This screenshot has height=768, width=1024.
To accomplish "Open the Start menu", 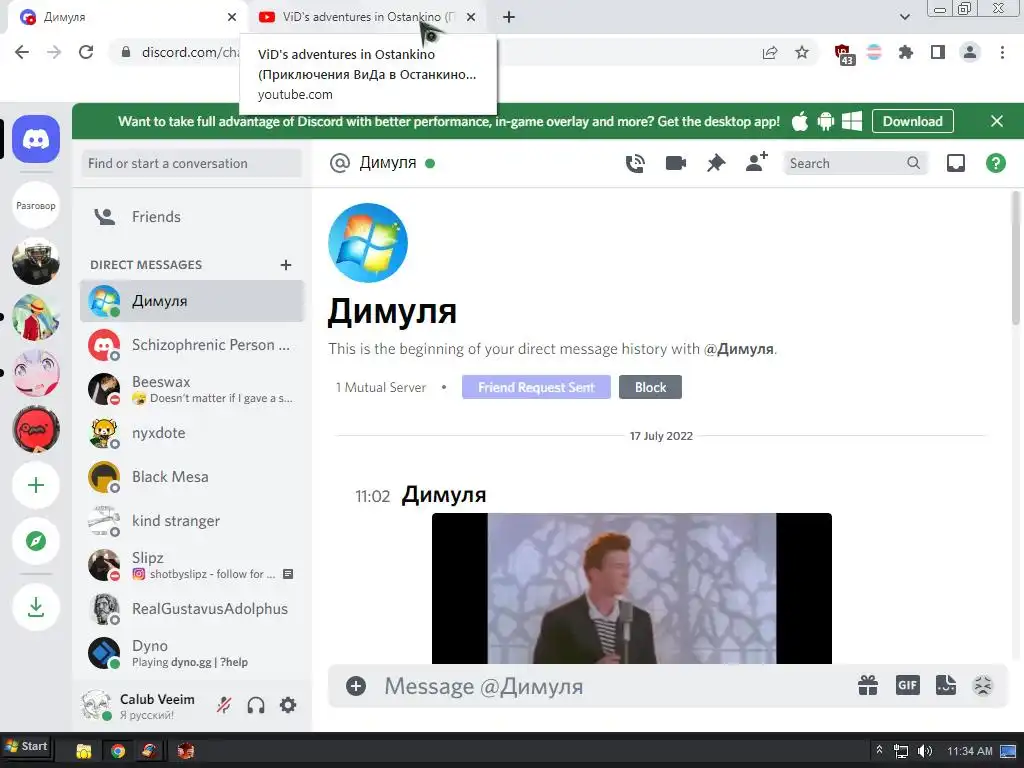I will pos(27,746).
